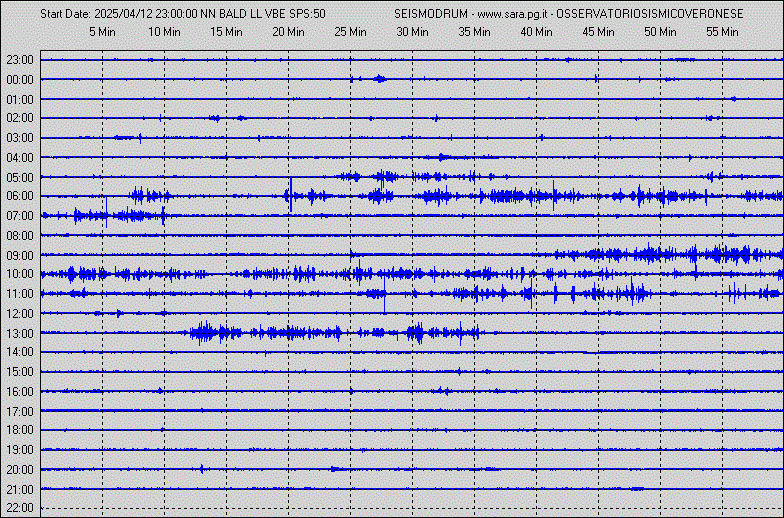This screenshot has width=784, height=518.
Task: Click the 45 Min axis label
Action: click(x=598, y=32)
